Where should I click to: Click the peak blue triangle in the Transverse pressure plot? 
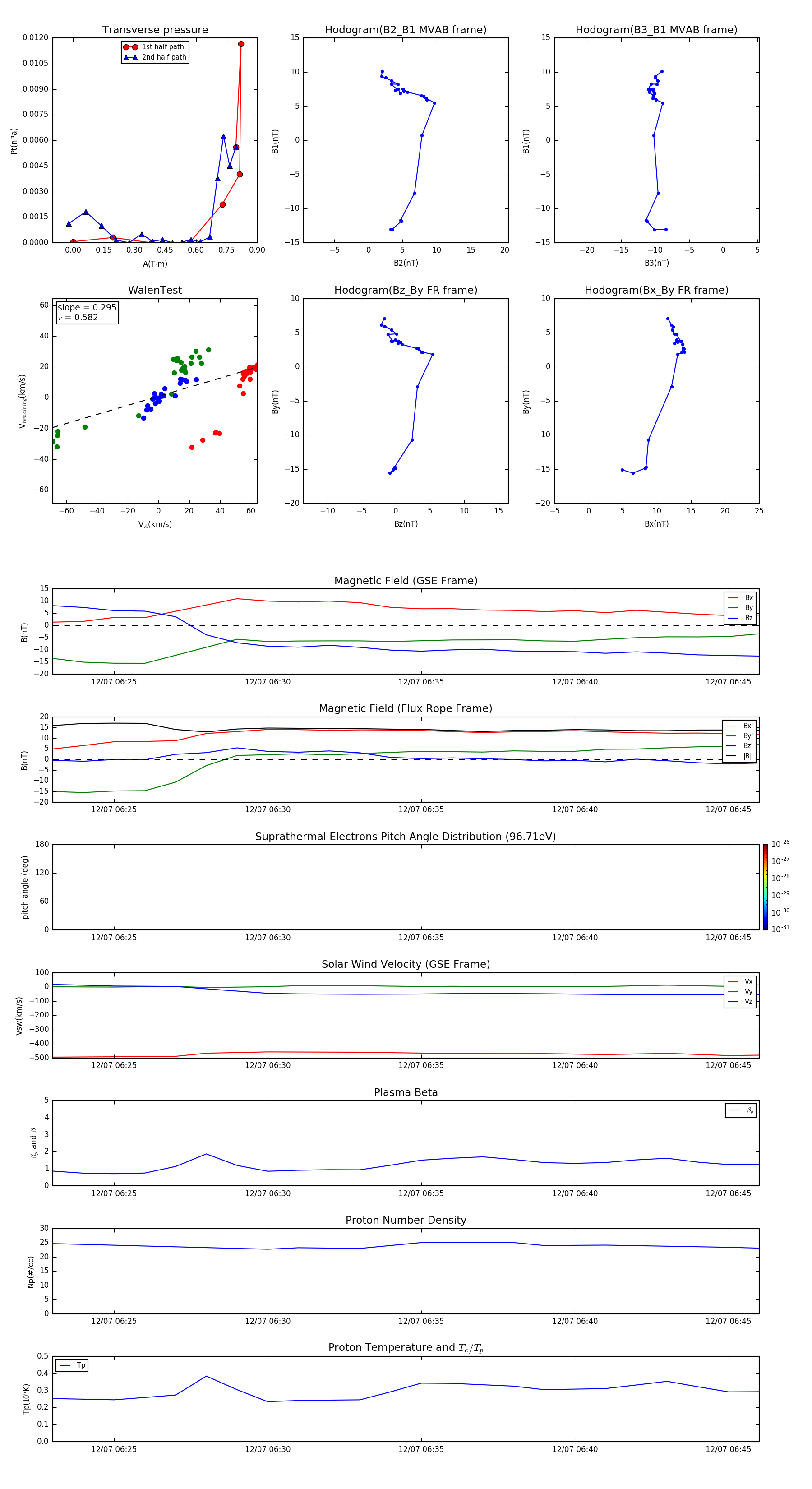(223, 136)
